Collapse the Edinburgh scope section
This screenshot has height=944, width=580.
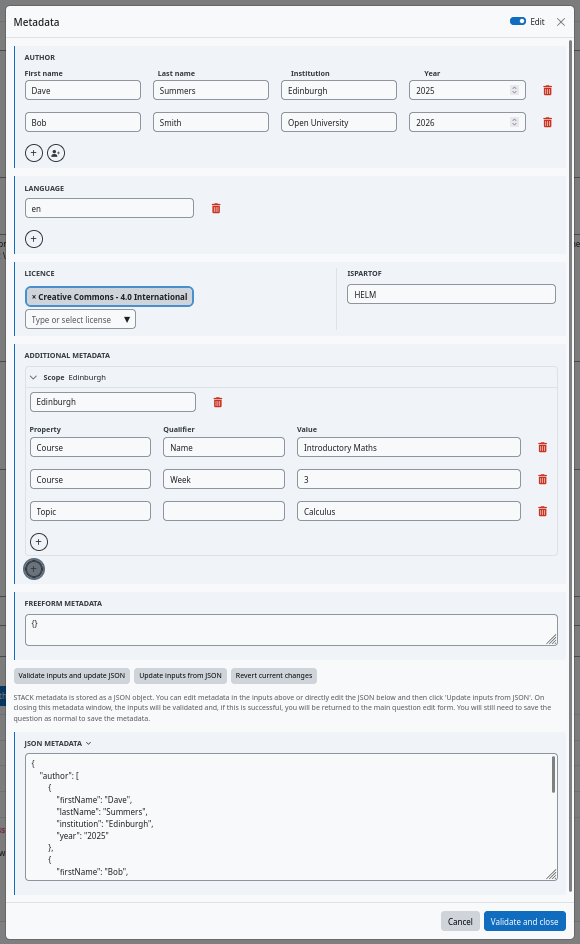click(x=34, y=377)
